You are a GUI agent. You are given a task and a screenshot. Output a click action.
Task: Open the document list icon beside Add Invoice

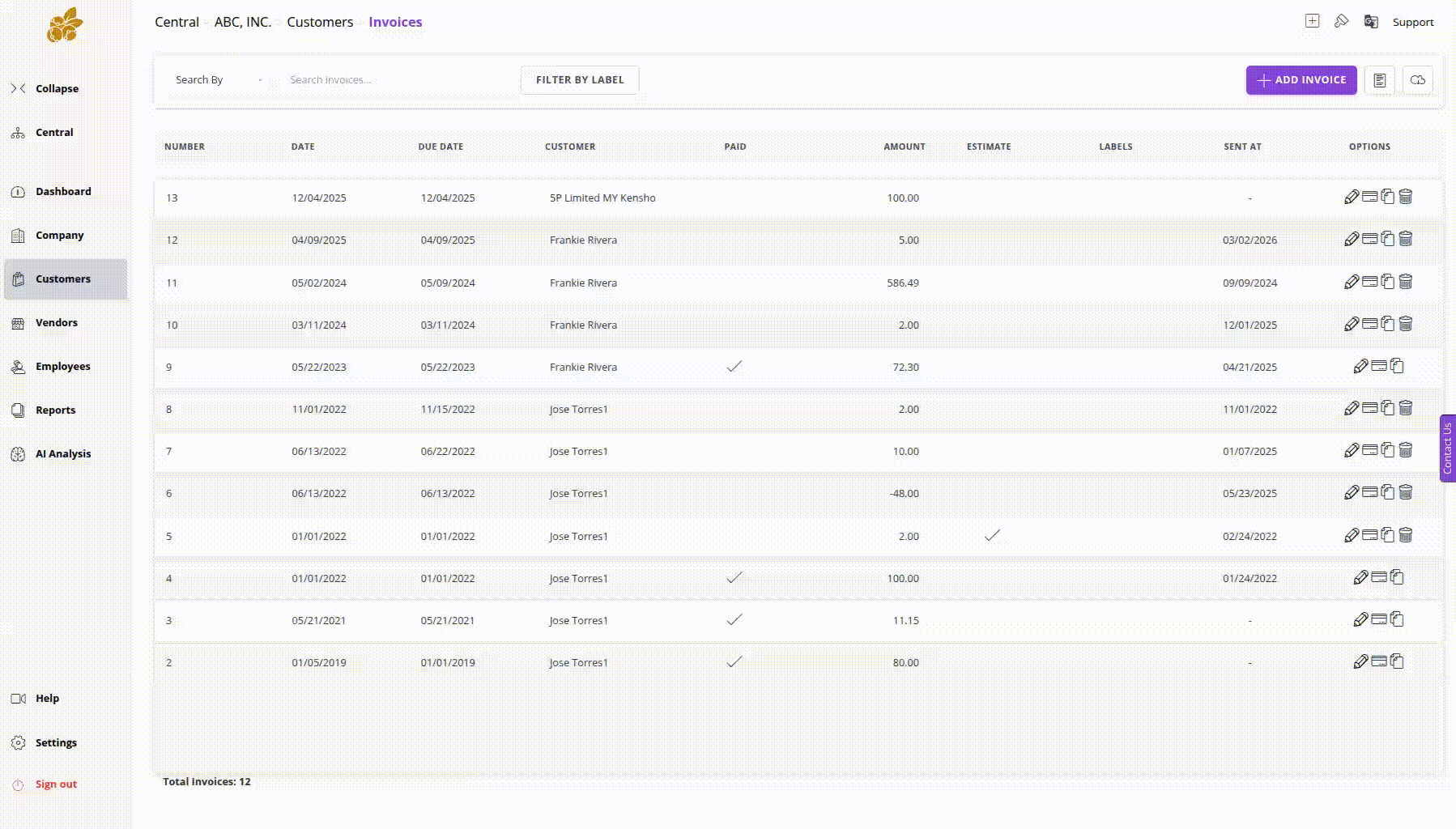point(1380,79)
